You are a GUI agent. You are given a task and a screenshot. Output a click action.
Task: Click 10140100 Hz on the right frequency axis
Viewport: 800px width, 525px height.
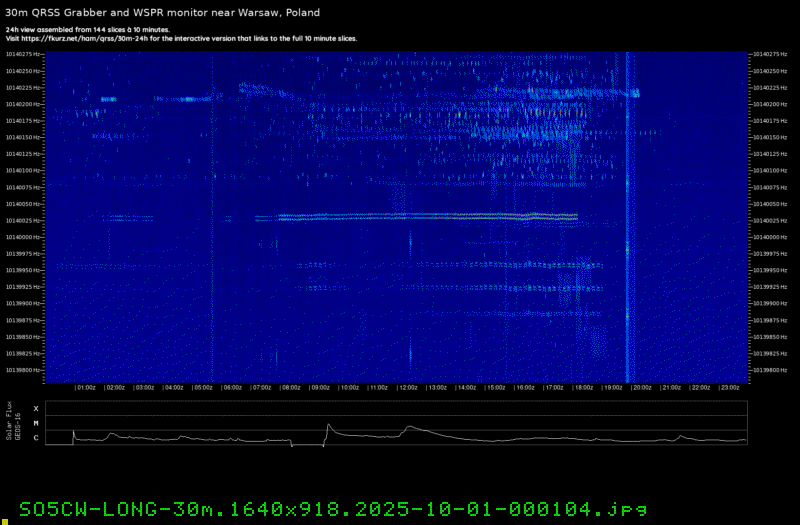pyautogui.click(x=770, y=170)
